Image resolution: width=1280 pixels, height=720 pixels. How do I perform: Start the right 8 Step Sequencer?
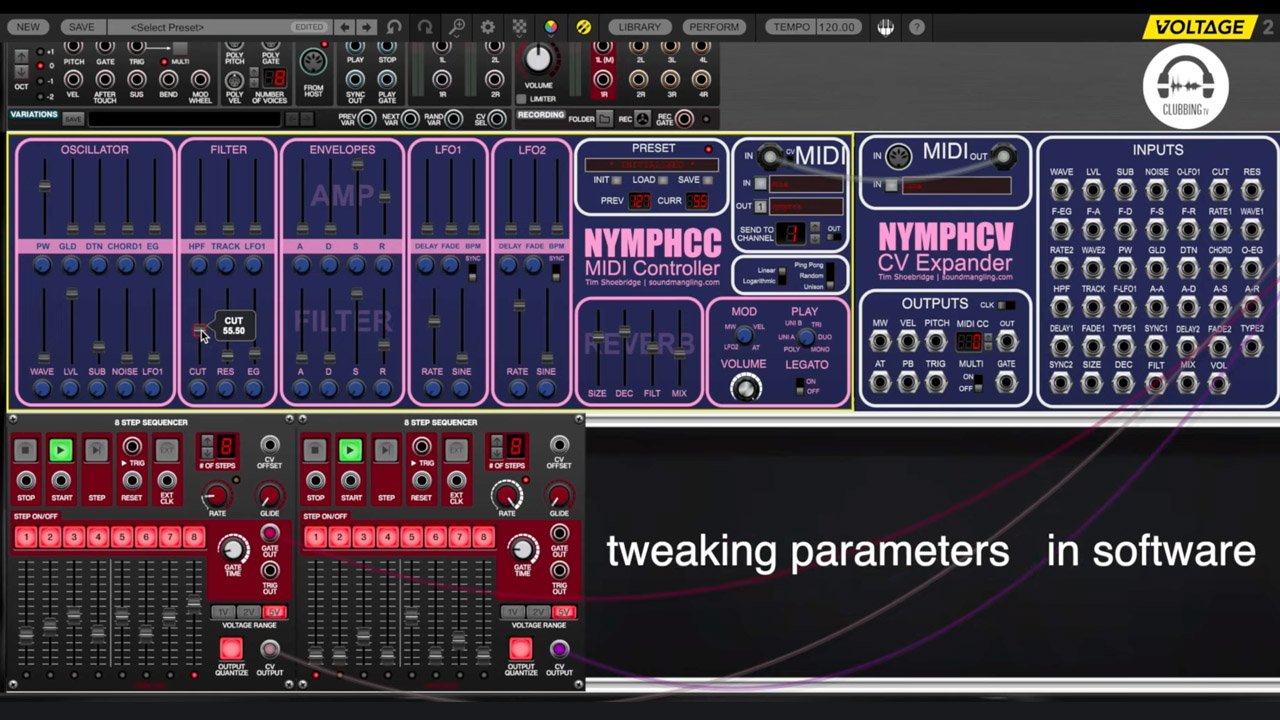350,450
